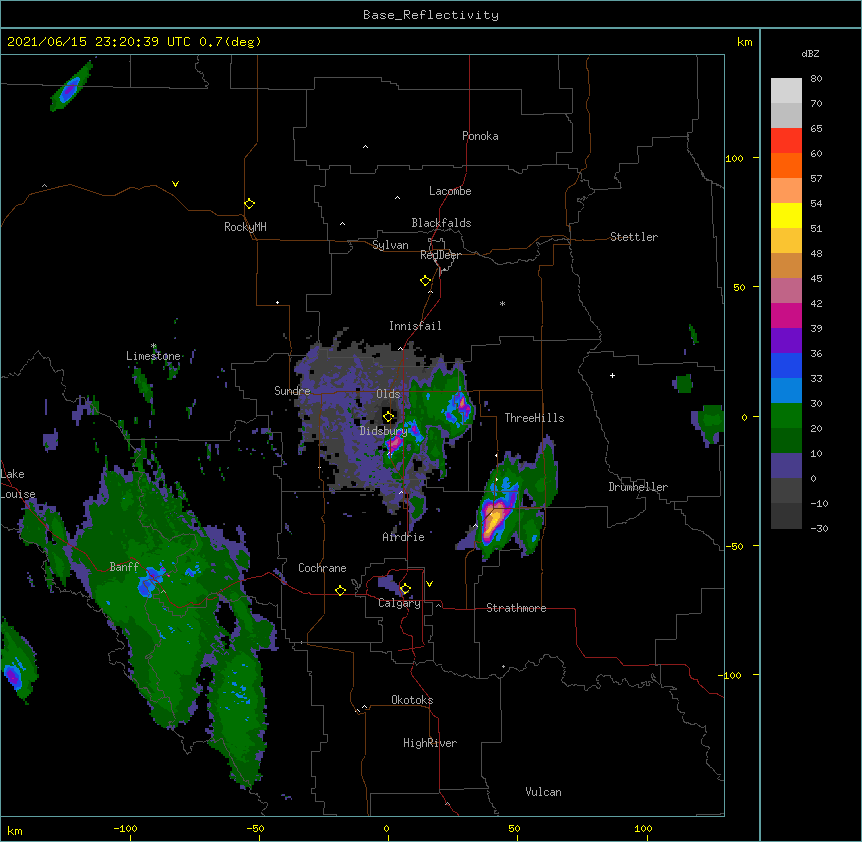
Task: Click the Strathmore label
Action: pos(516,608)
